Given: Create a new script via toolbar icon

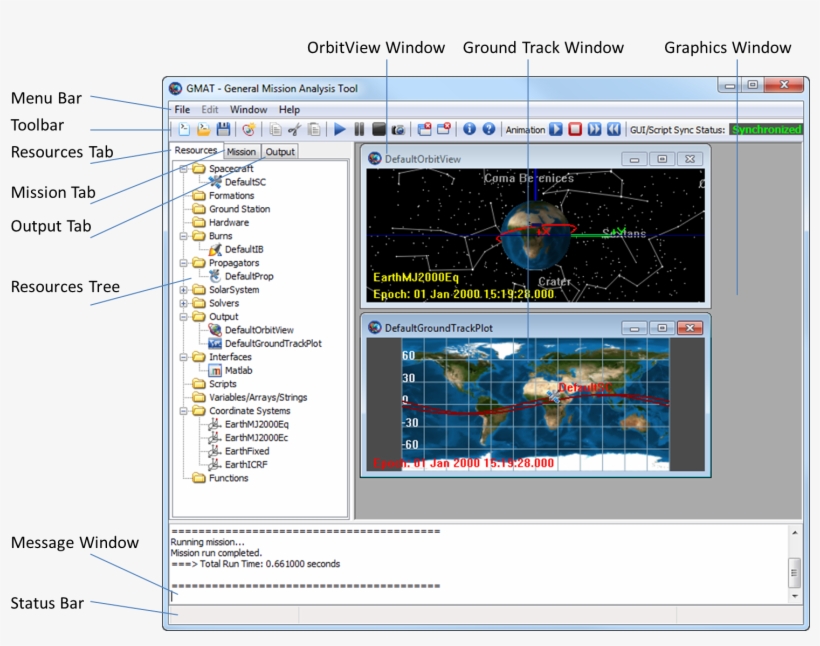Looking at the screenshot, I should point(184,129).
